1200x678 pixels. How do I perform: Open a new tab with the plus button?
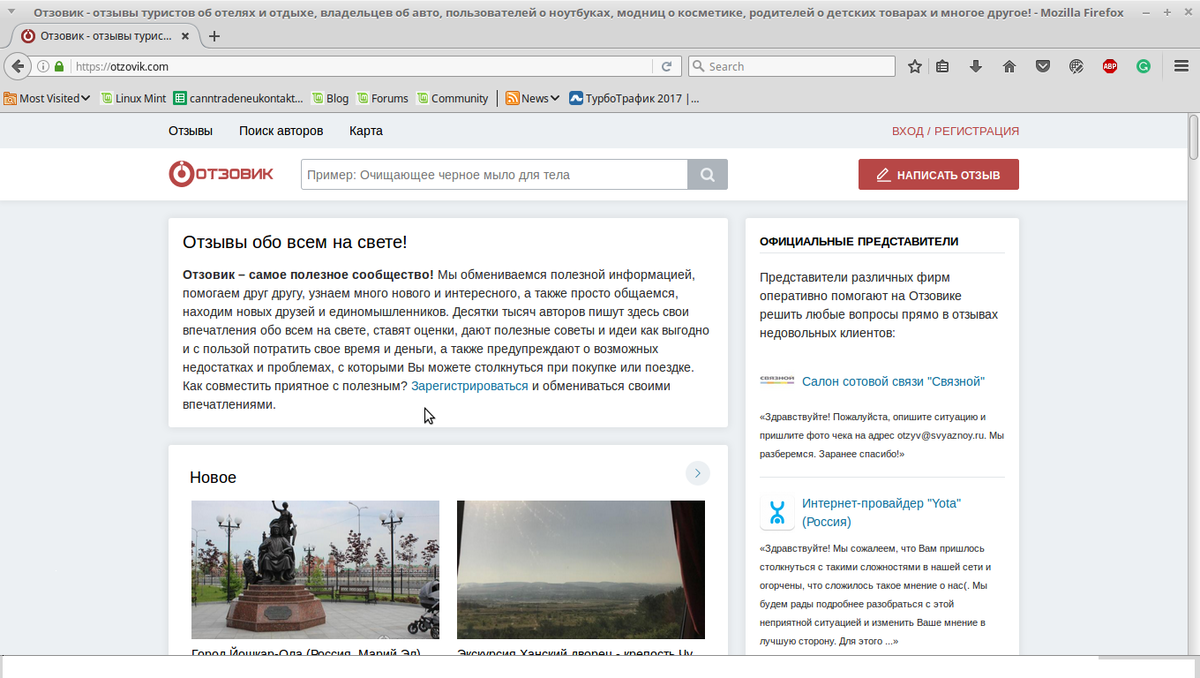214,36
